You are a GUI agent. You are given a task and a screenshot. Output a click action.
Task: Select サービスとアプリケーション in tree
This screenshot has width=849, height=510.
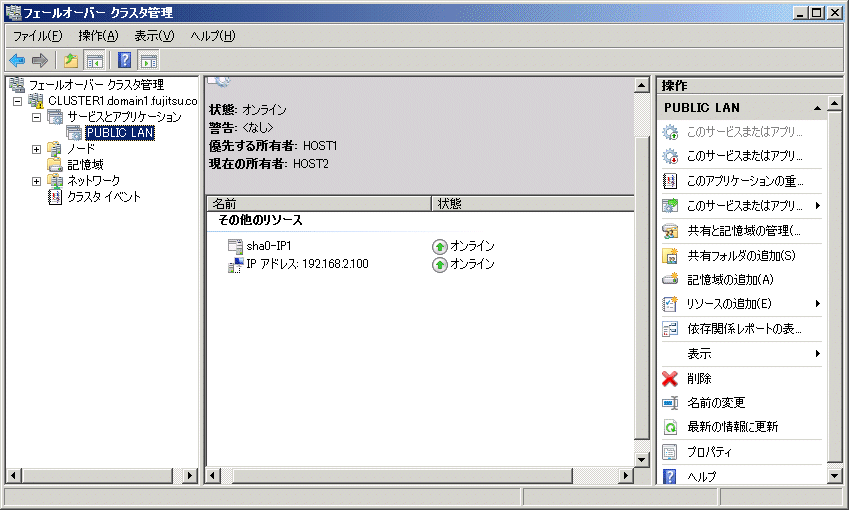coord(125,117)
